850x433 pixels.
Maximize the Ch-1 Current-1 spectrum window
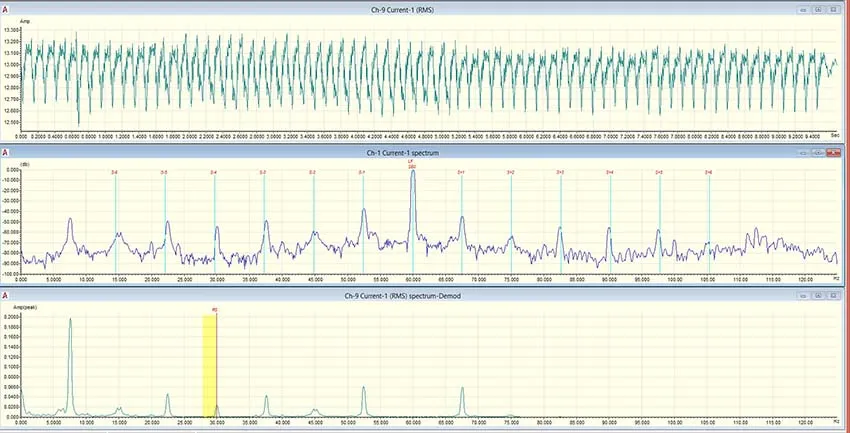tap(819, 153)
